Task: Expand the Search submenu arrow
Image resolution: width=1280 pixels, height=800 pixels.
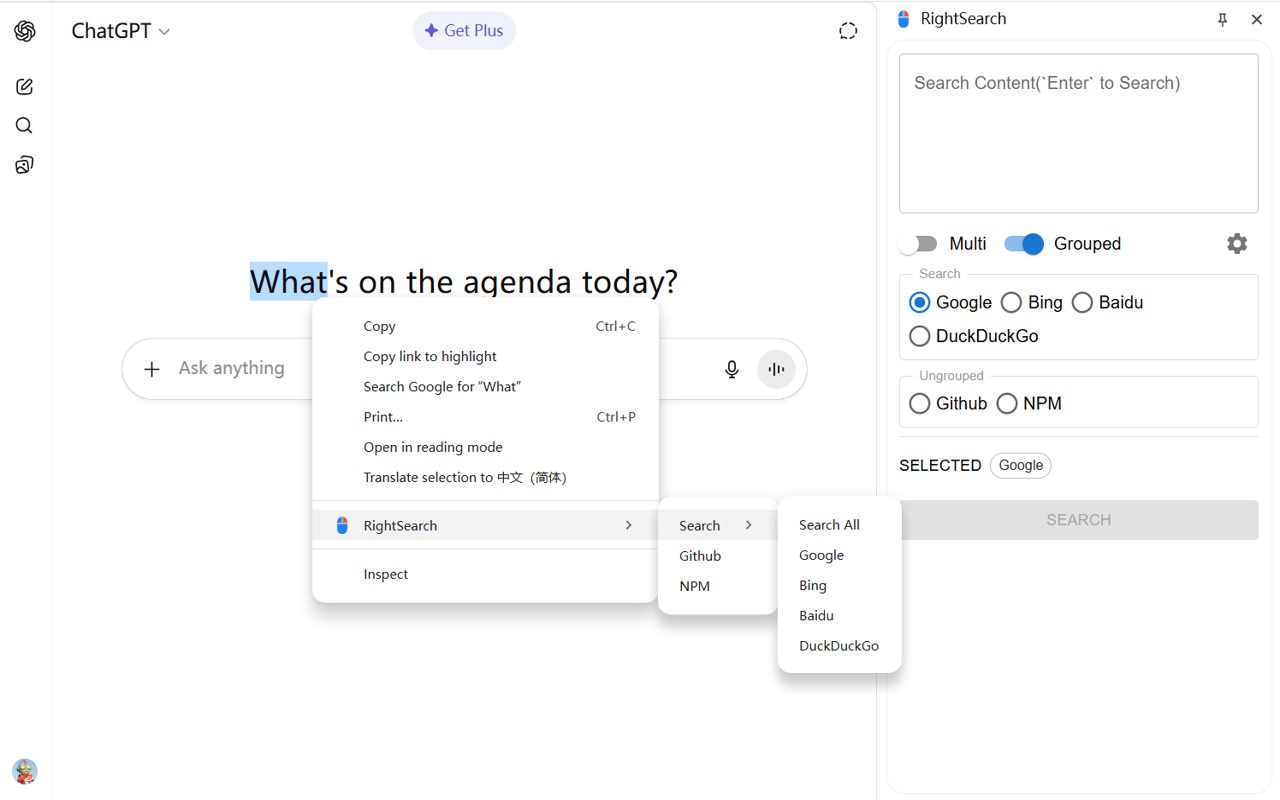Action: (748, 525)
